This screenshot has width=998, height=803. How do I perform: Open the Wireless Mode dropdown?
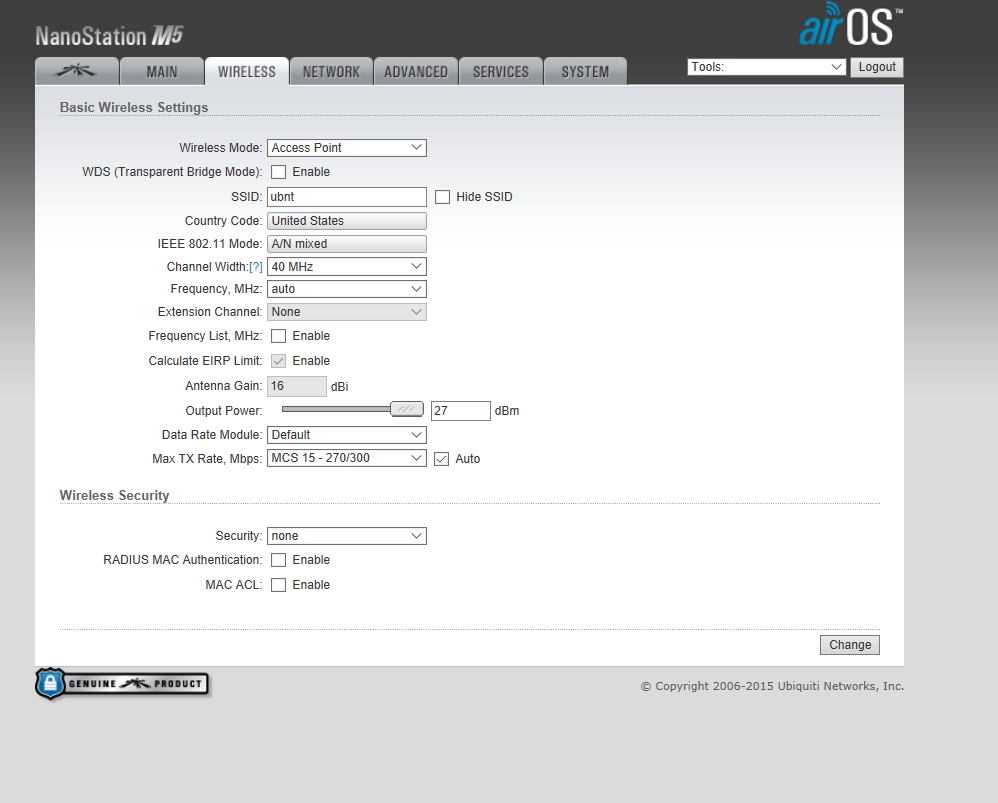click(346, 148)
